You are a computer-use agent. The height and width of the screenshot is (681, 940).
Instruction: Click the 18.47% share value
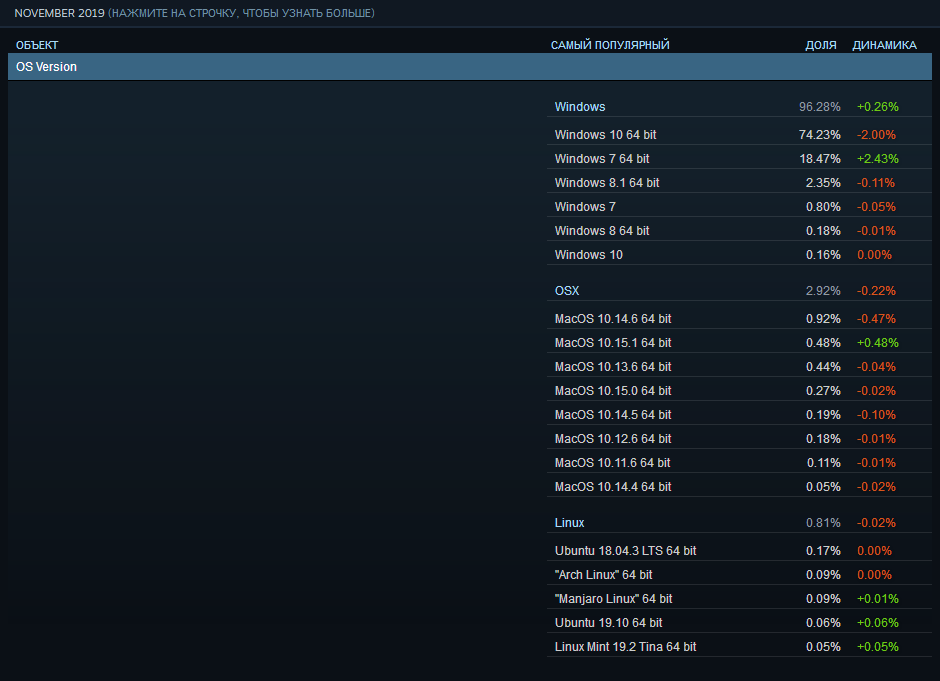820,159
